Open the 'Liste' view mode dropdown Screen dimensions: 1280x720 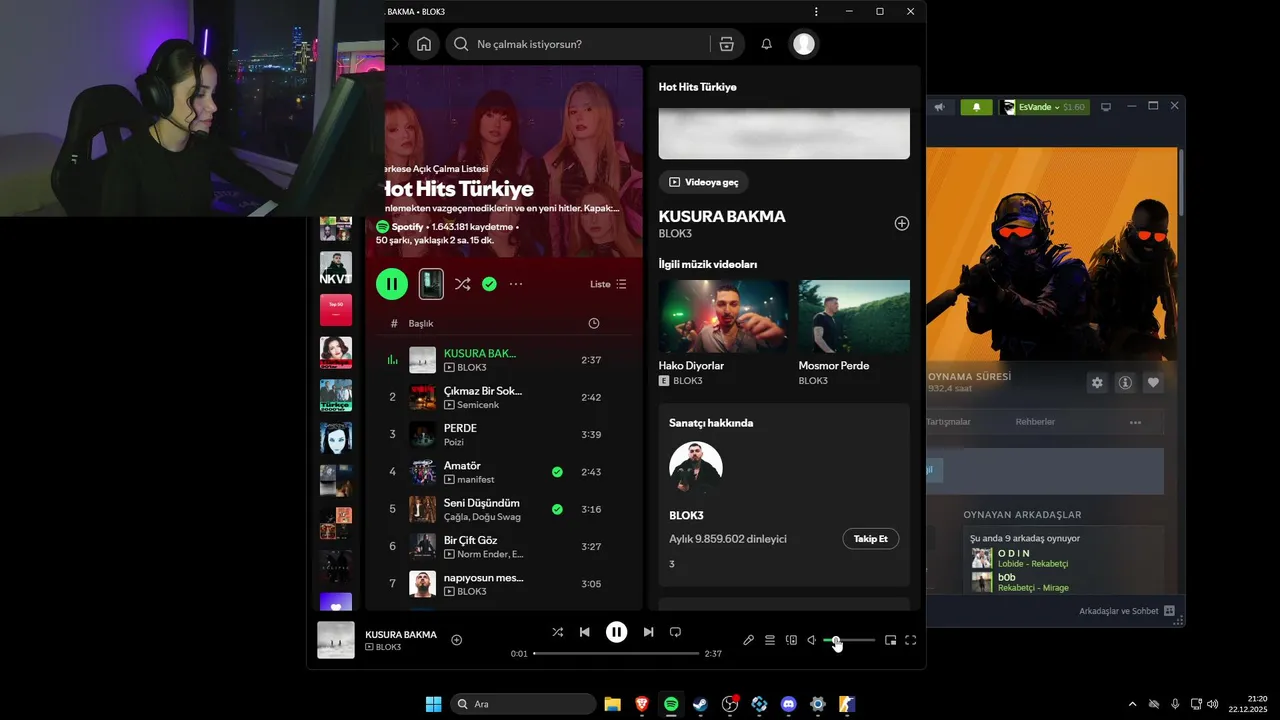click(x=608, y=284)
